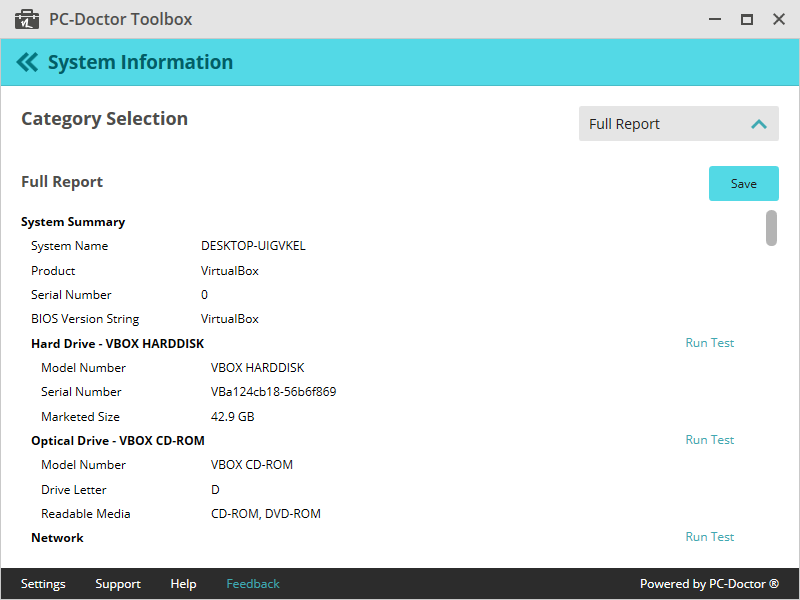Maximize the PC-Doctor Toolbox window
Image resolution: width=800 pixels, height=600 pixels.
[x=747, y=19]
